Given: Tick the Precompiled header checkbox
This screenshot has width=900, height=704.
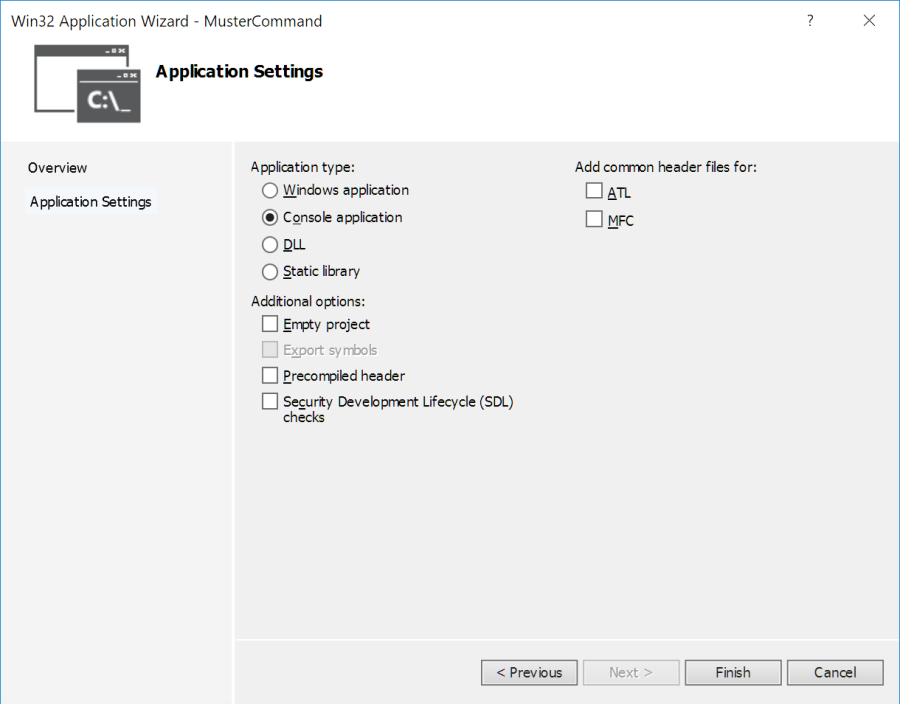Looking at the screenshot, I should pyautogui.click(x=270, y=375).
